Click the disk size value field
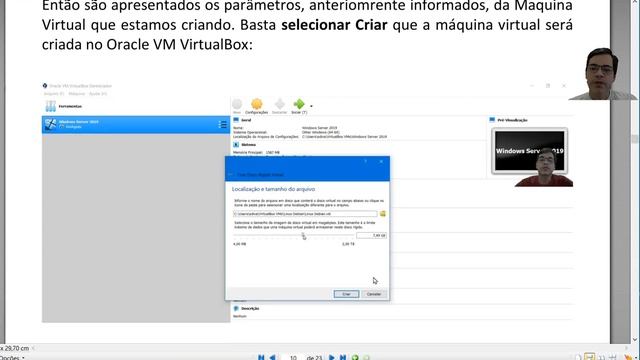The image size is (640, 360). pos(371,236)
